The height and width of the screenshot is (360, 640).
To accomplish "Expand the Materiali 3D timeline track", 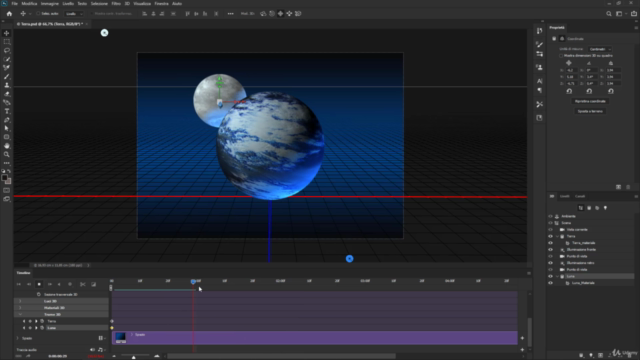I will (20, 308).
